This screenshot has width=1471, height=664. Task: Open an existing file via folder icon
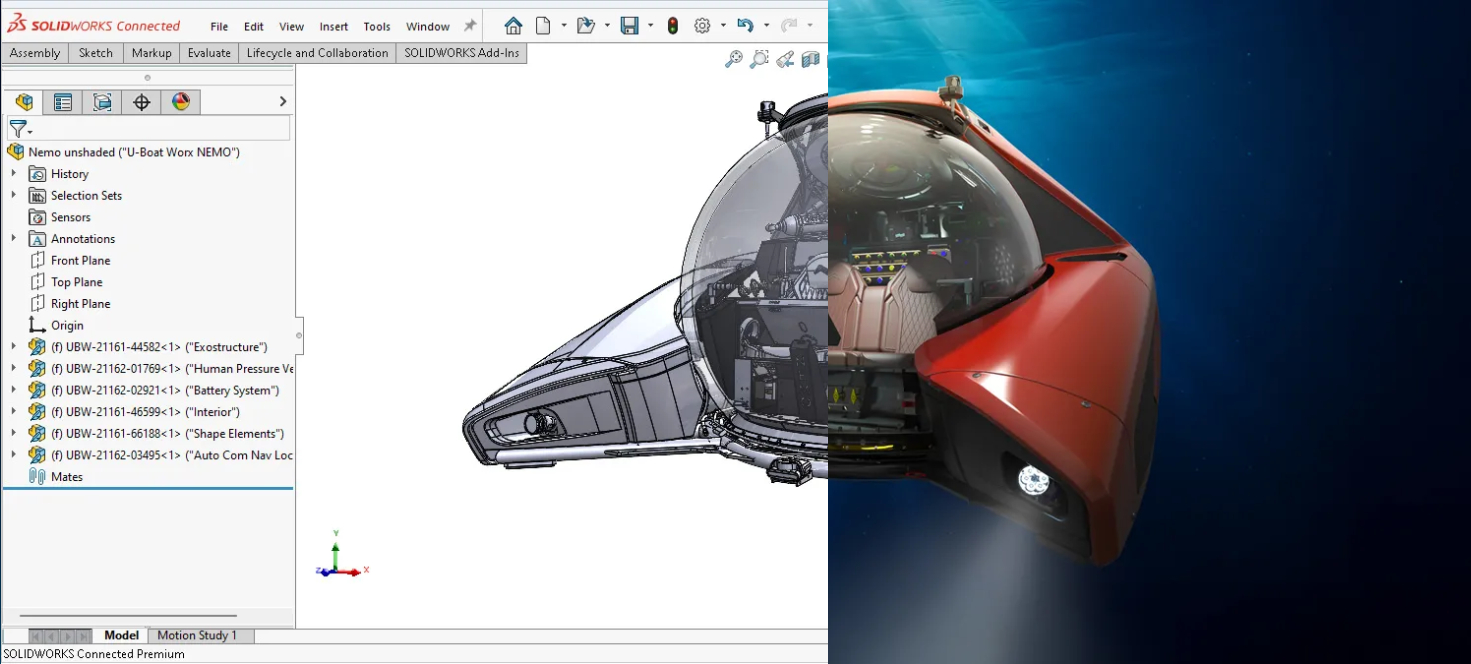point(586,26)
